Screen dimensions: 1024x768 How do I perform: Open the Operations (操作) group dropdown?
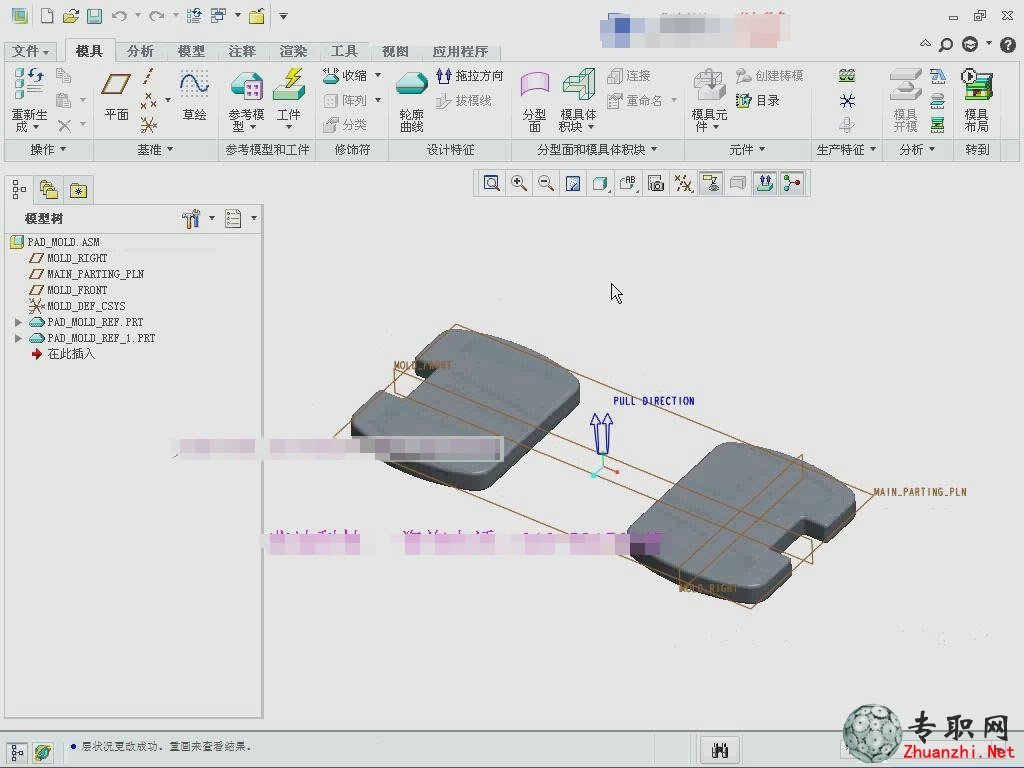click(x=48, y=150)
